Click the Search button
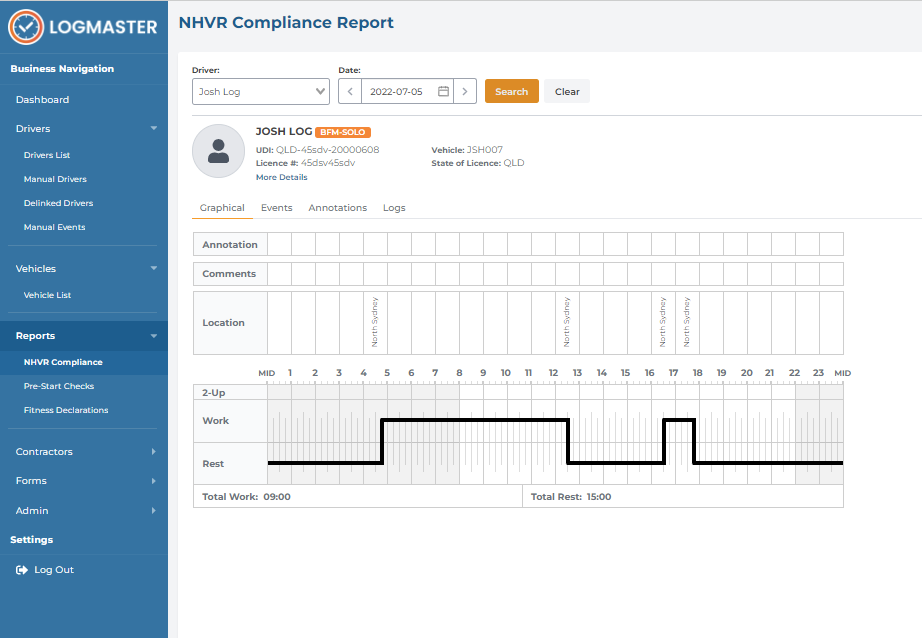 click(x=511, y=90)
